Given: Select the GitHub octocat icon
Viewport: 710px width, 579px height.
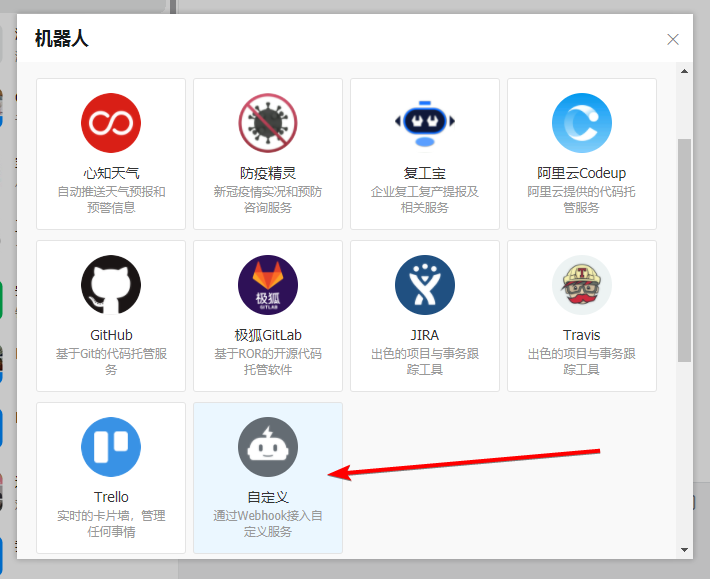Looking at the screenshot, I should pyautogui.click(x=111, y=285).
